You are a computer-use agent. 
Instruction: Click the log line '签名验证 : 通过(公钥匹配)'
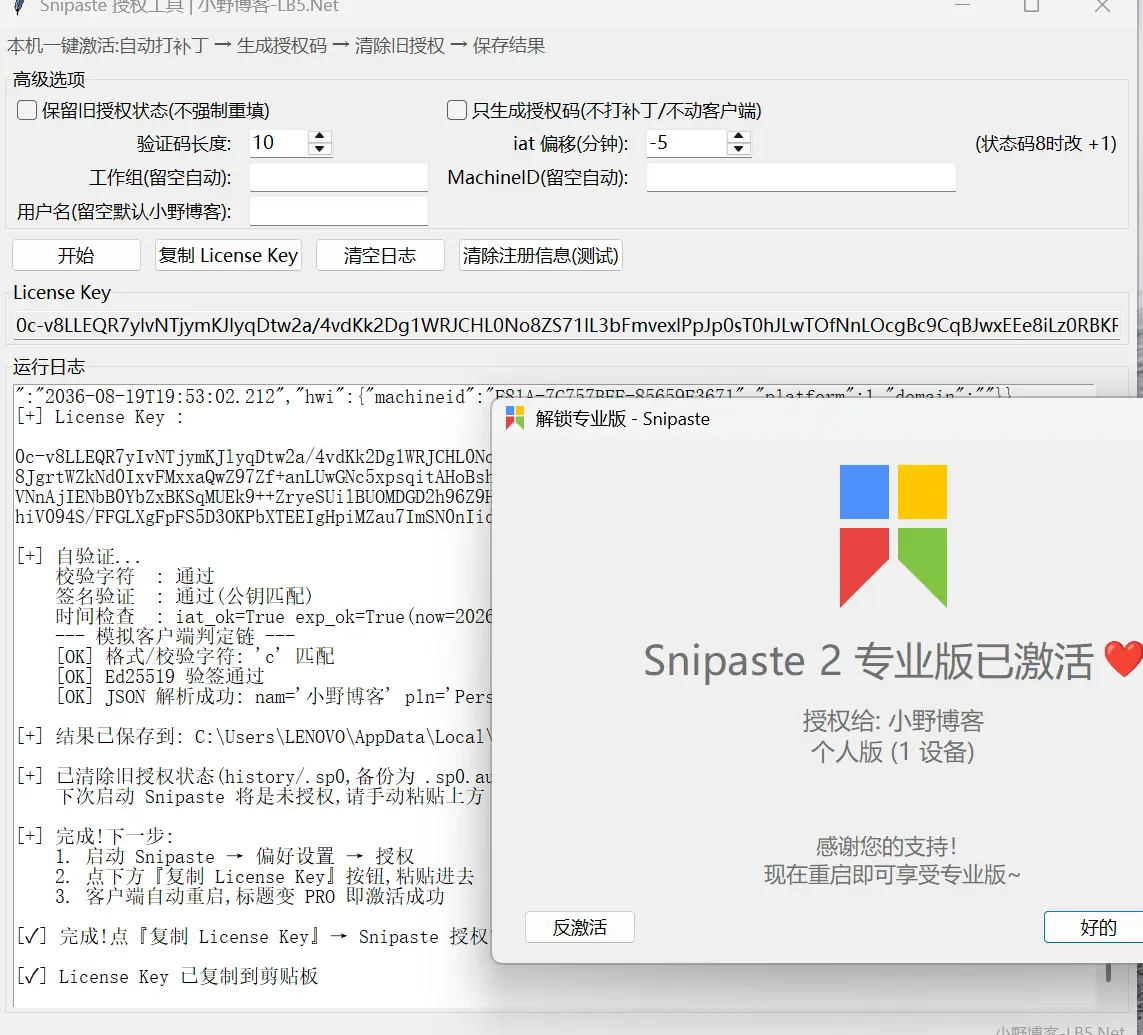(184, 596)
